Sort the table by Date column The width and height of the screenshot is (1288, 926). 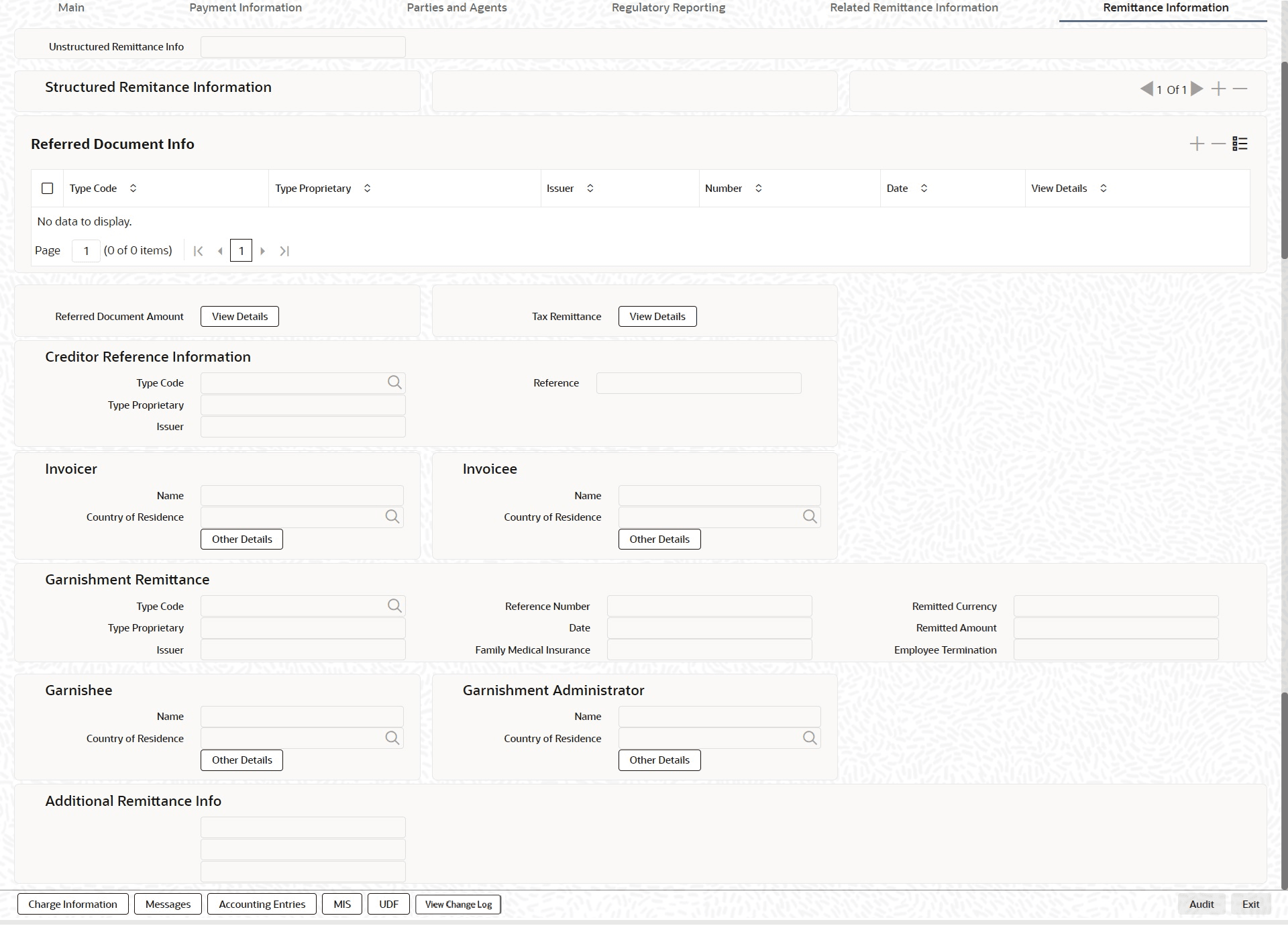[x=924, y=189]
